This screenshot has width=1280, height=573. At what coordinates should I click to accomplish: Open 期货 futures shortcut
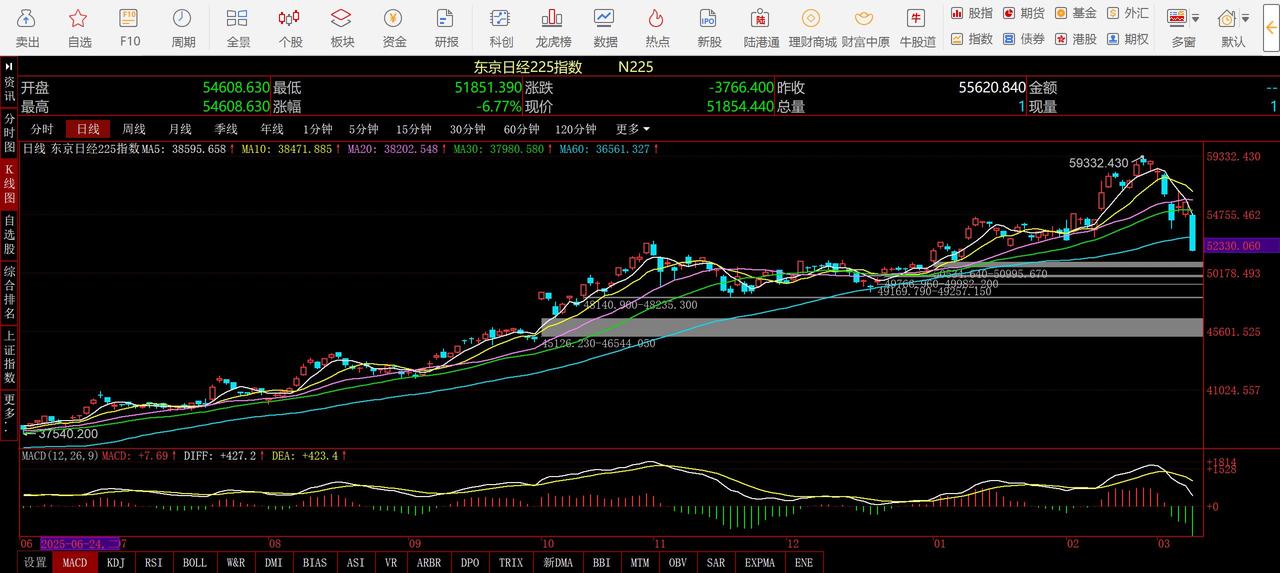coord(1023,13)
